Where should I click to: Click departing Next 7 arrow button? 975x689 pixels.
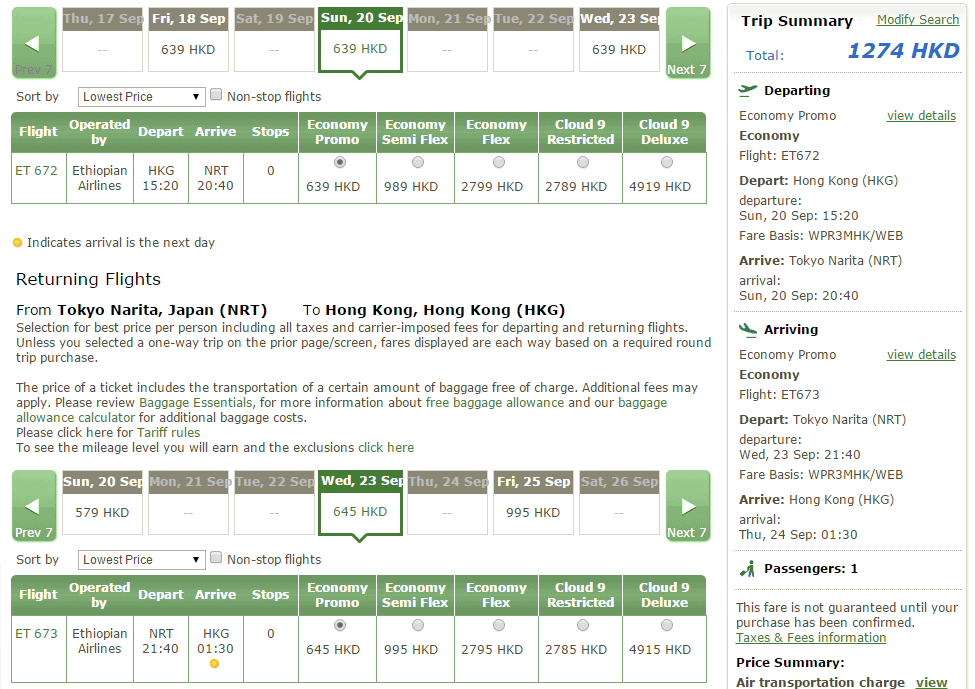tap(687, 43)
